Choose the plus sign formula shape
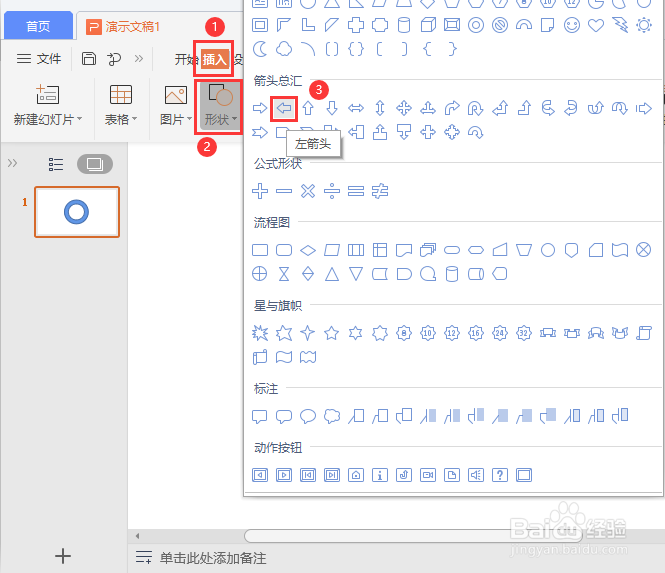 (x=260, y=191)
